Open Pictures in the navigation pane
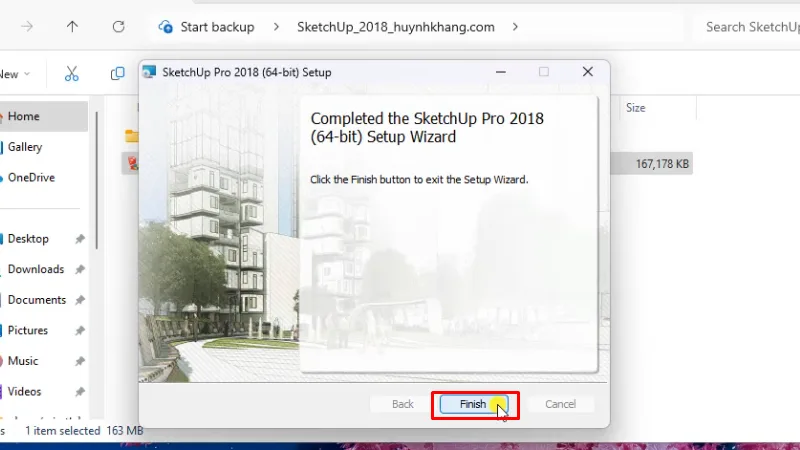 (28, 331)
